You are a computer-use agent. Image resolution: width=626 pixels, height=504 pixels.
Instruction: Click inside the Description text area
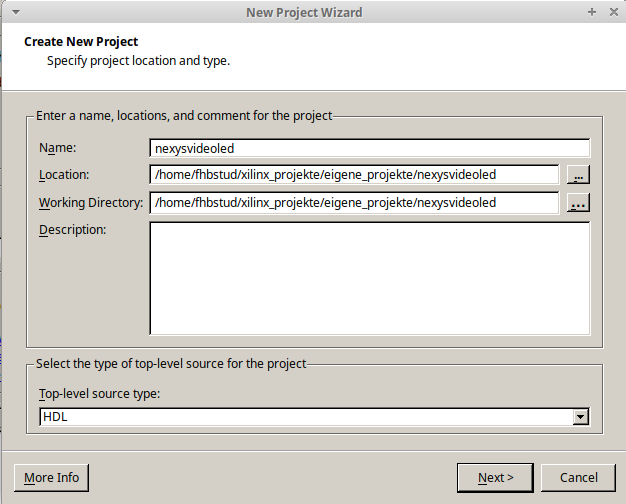tap(369, 278)
